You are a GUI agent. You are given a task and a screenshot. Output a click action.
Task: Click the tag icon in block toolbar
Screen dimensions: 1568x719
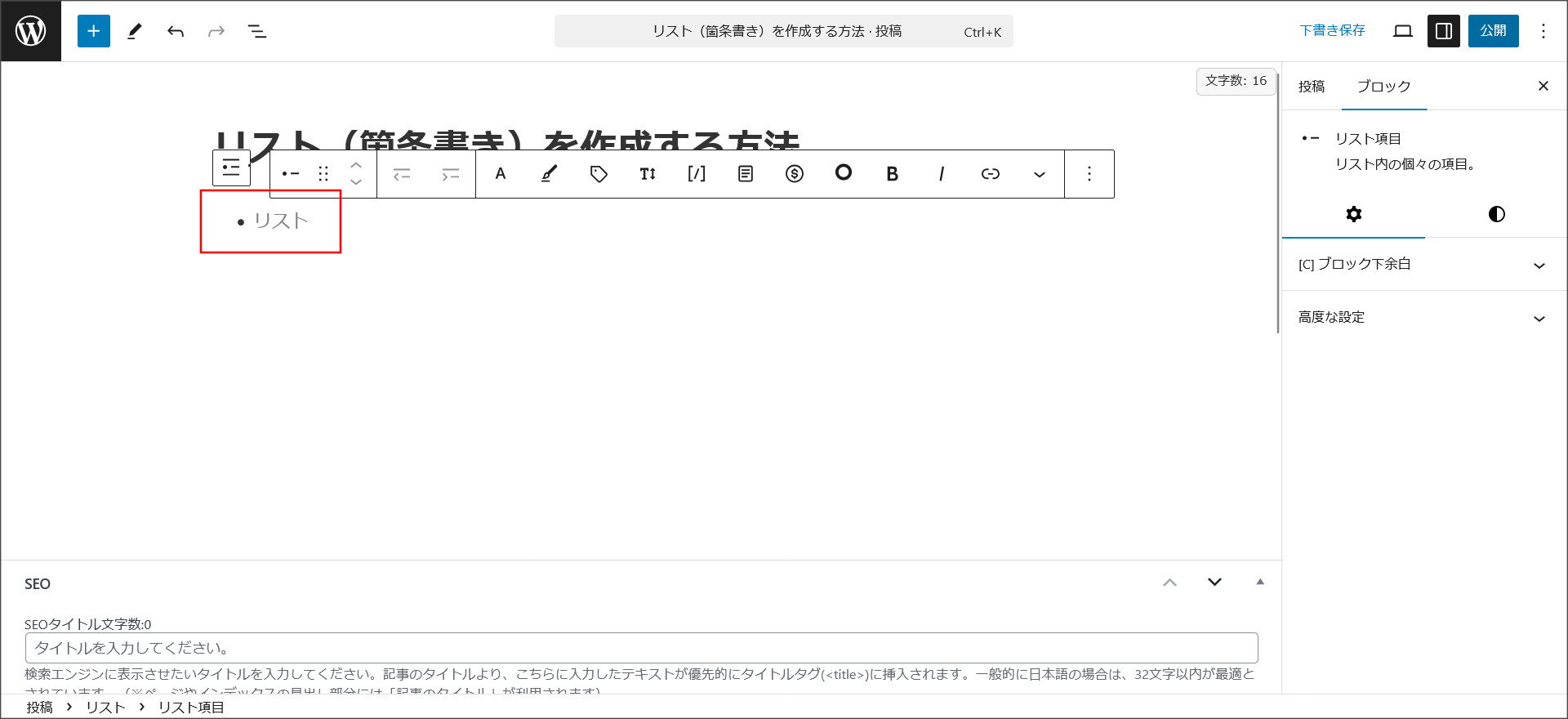(x=599, y=173)
